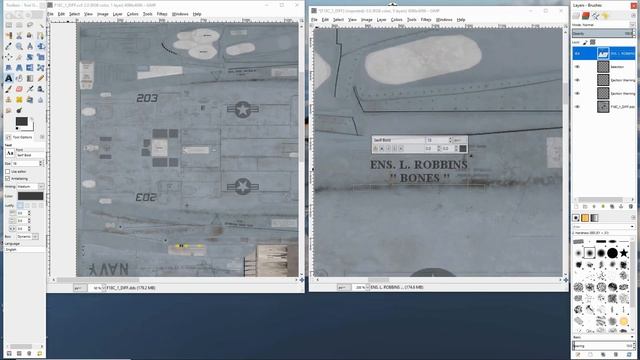
Task: Open Windows menu in the right image window
Action: click(444, 20)
